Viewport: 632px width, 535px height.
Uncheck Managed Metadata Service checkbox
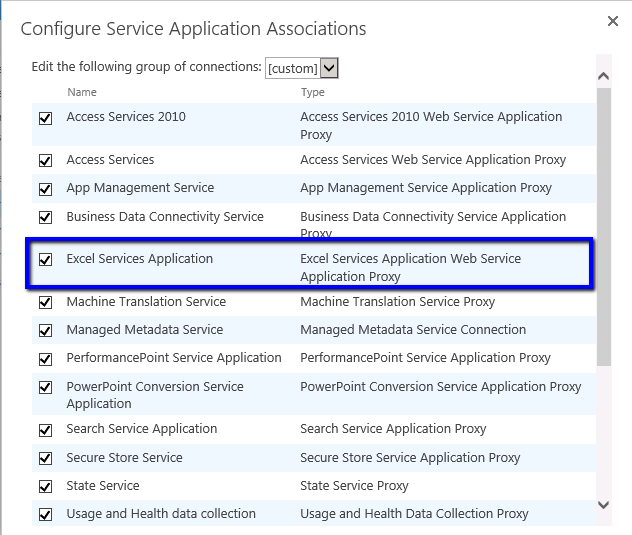pyautogui.click(x=46, y=331)
